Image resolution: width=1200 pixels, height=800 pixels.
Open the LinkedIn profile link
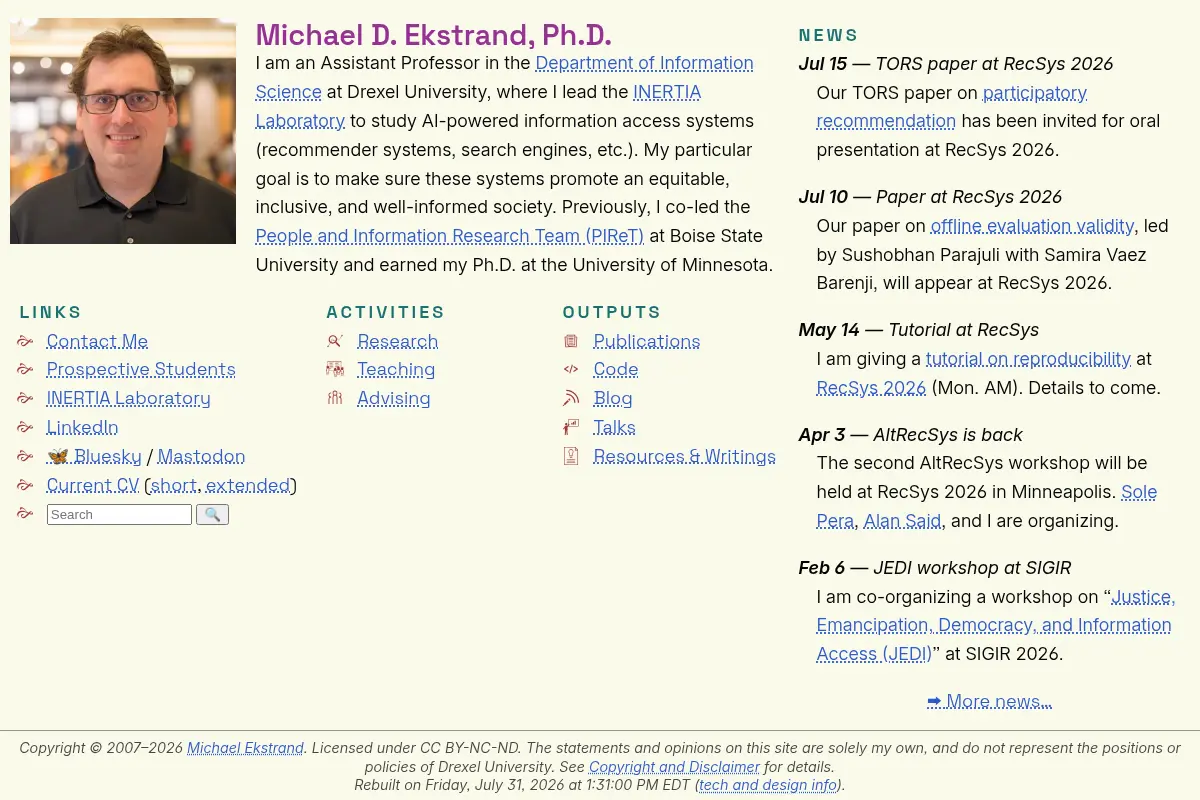(x=82, y=427)
